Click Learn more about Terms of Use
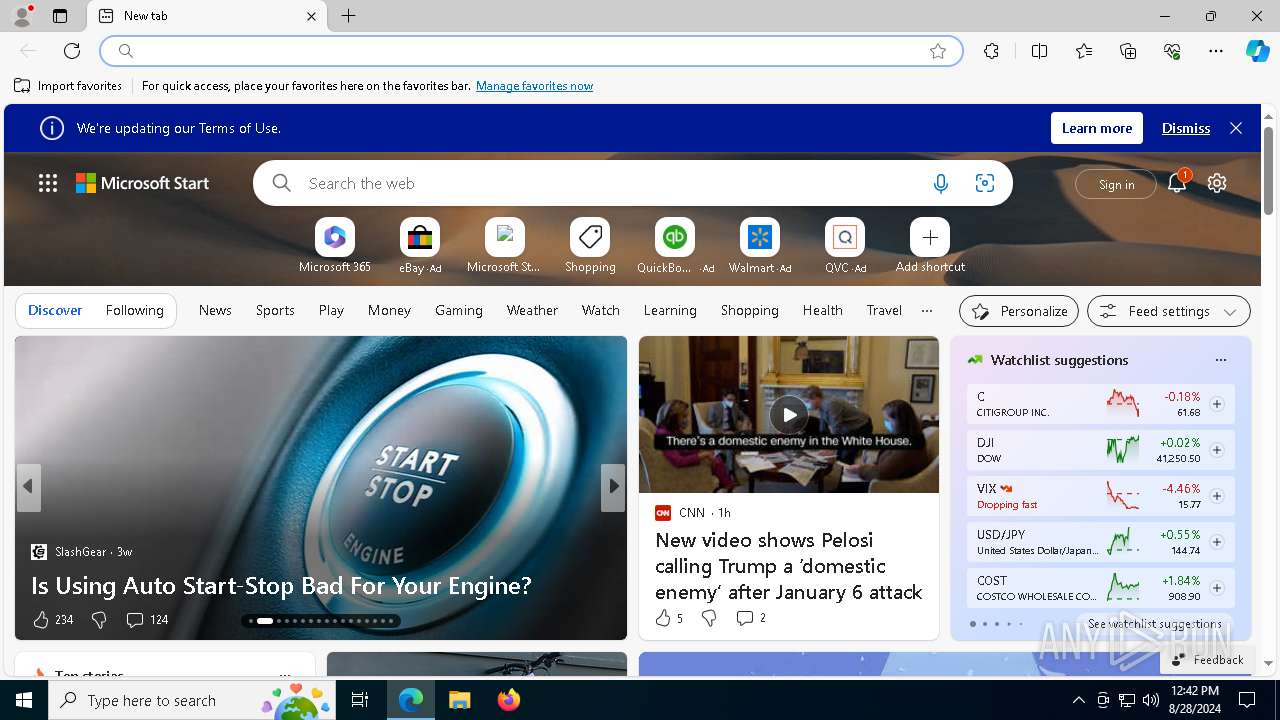This screenshot has height=720, width=1280. pyautogui.click(x=1097, y=128)
